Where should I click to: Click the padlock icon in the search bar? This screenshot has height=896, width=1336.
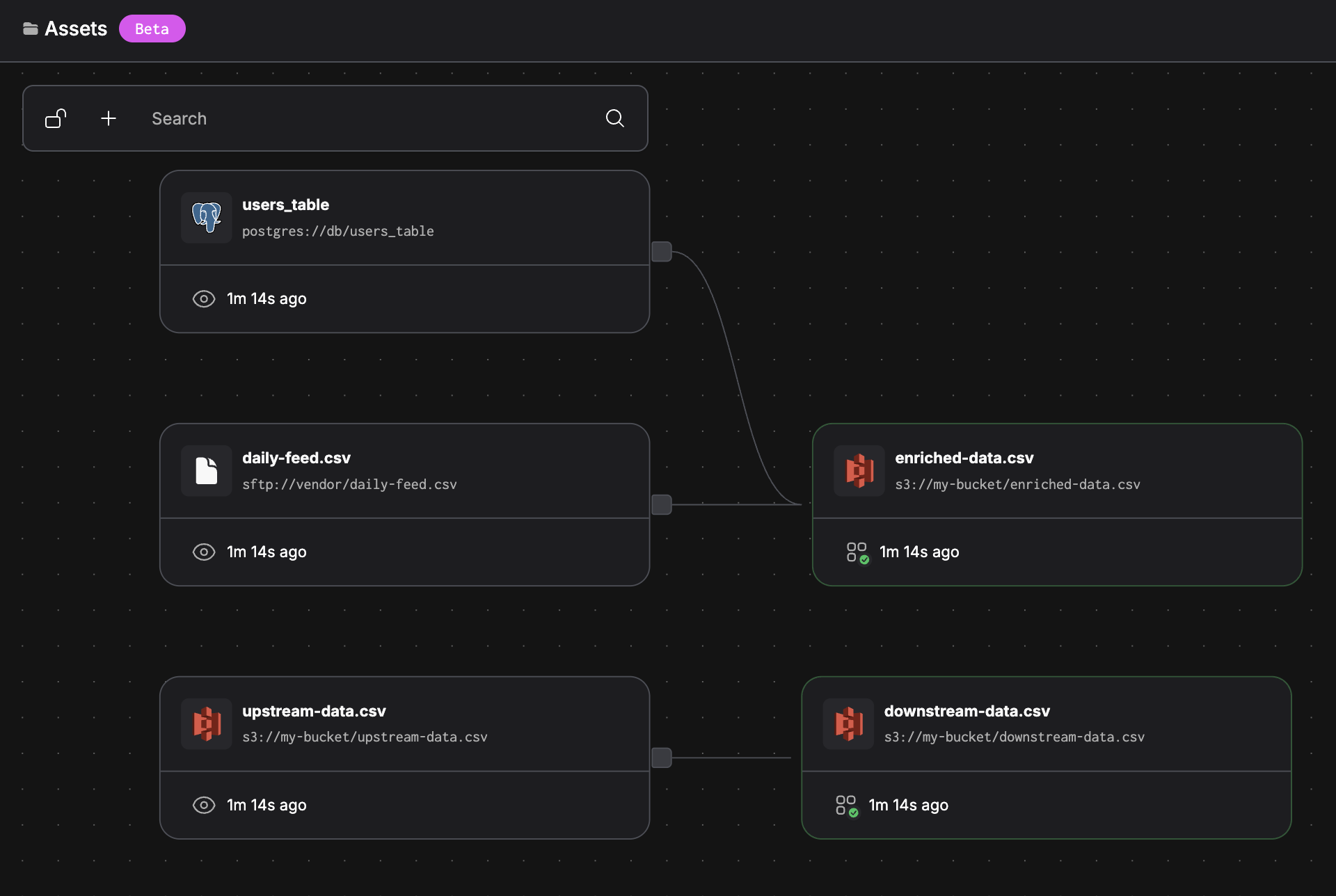coord(55,118)
